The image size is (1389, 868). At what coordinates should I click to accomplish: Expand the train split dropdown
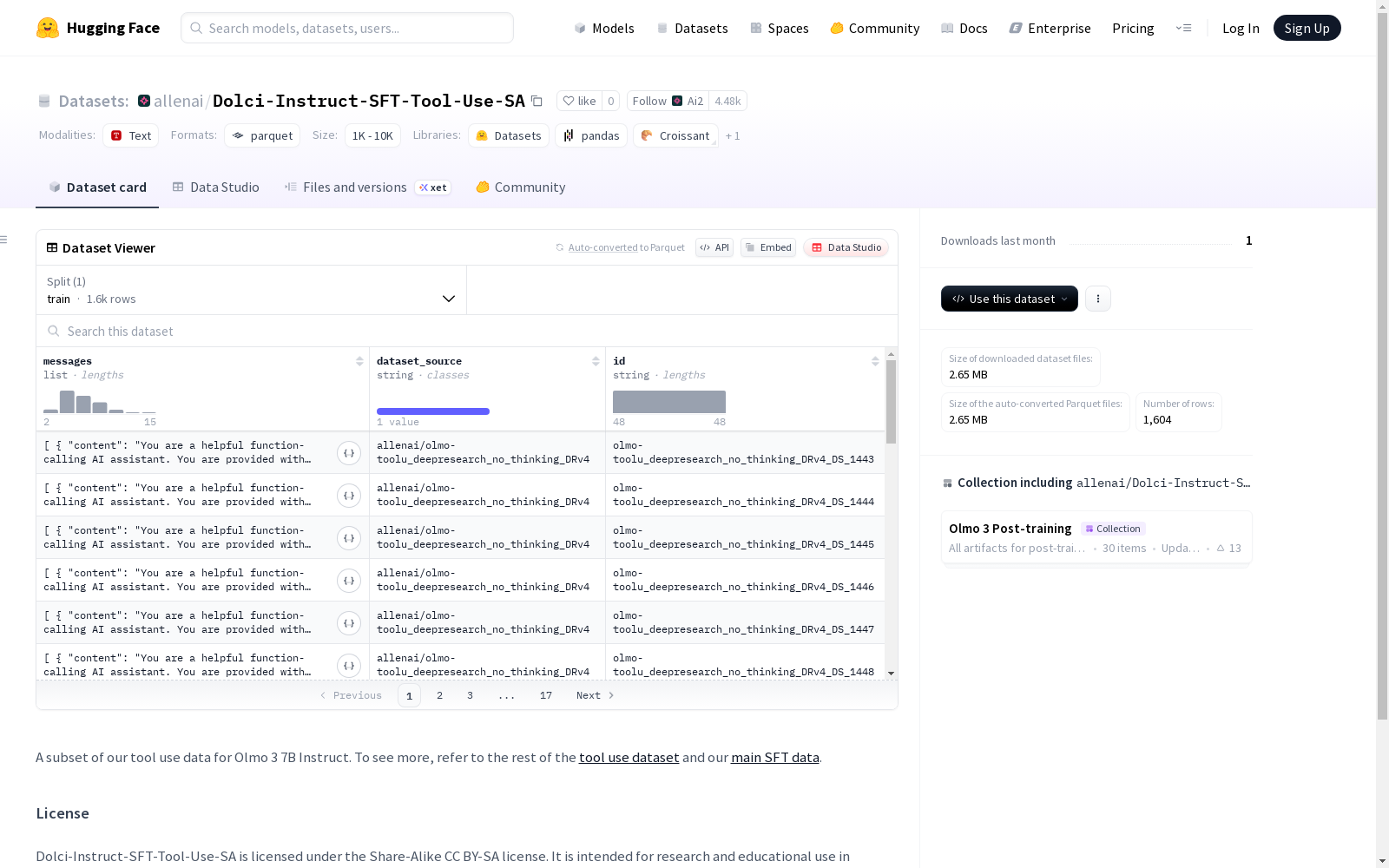coord(252,290)
